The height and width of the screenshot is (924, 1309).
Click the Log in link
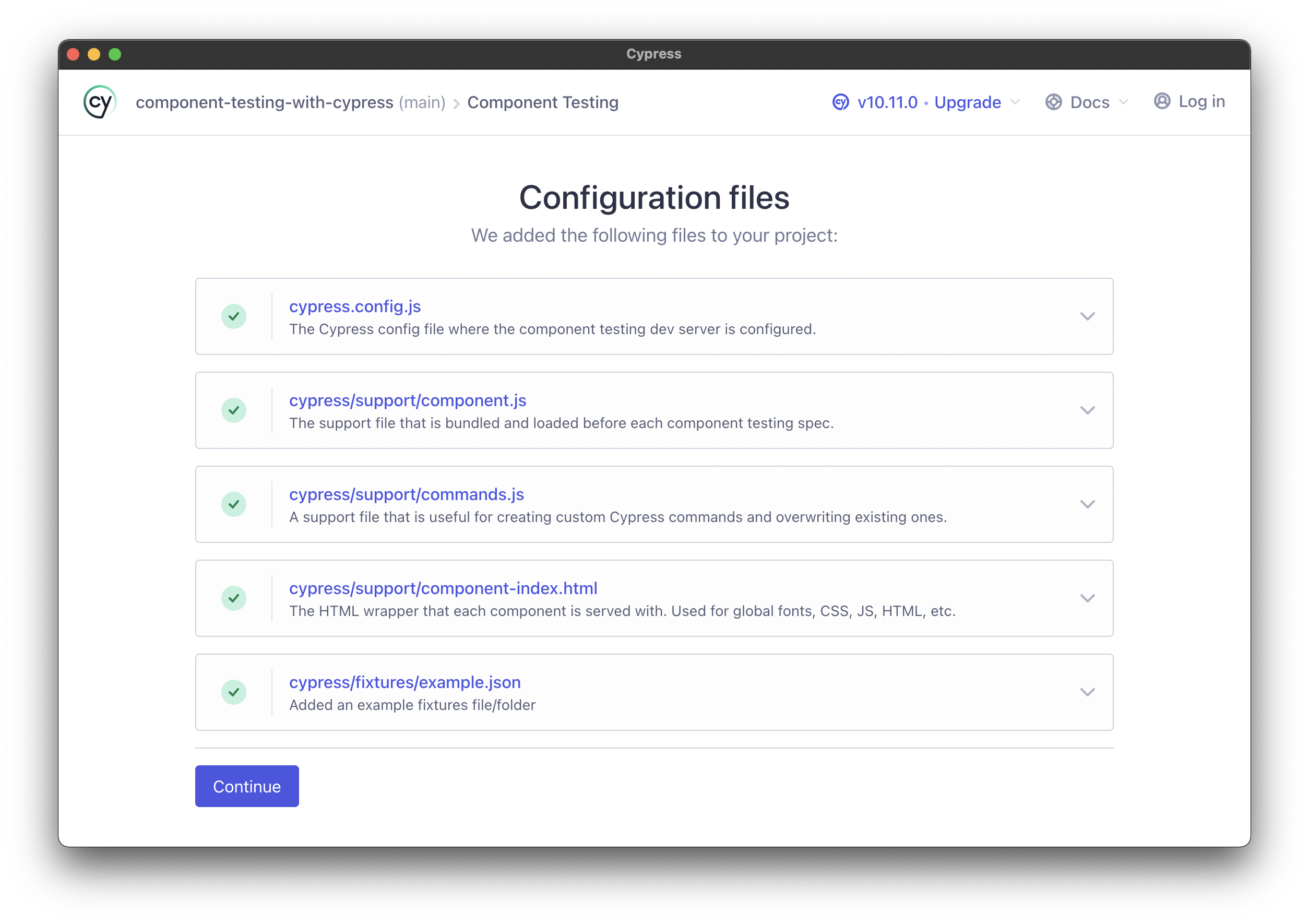1201,101
